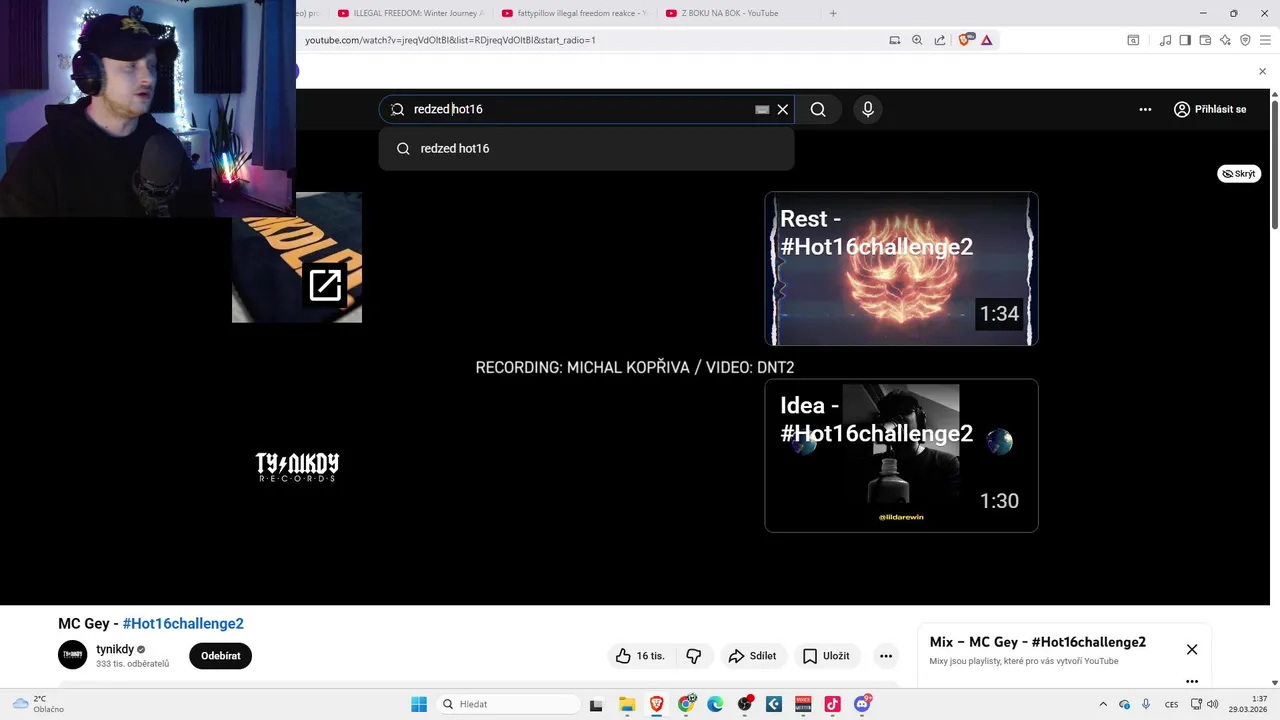
Task: Open the tynikdy channel avatar
Action: coord(73,655)
